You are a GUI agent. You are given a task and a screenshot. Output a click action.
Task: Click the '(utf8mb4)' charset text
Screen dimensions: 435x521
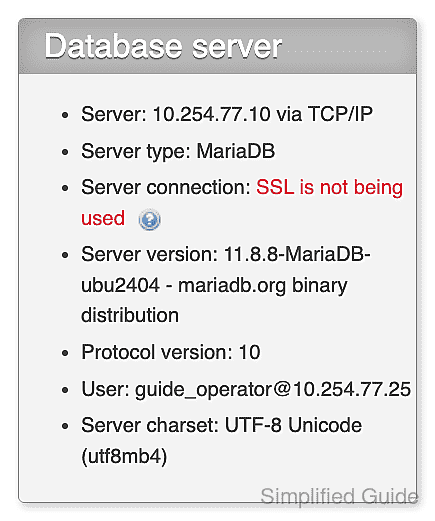pos(124,456)
